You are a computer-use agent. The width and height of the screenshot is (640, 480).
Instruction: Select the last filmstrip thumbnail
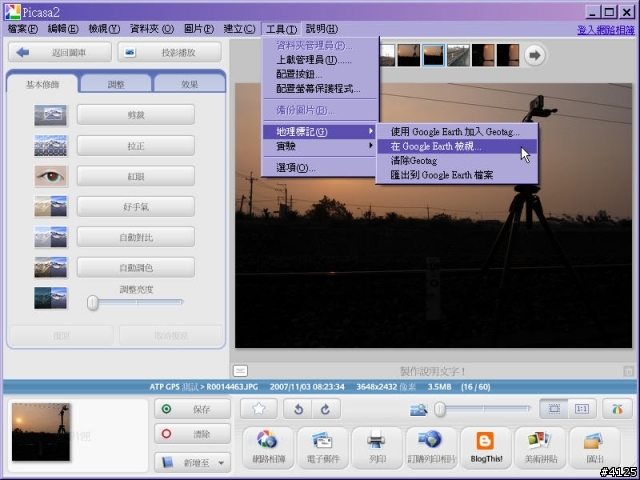point(508,55)
